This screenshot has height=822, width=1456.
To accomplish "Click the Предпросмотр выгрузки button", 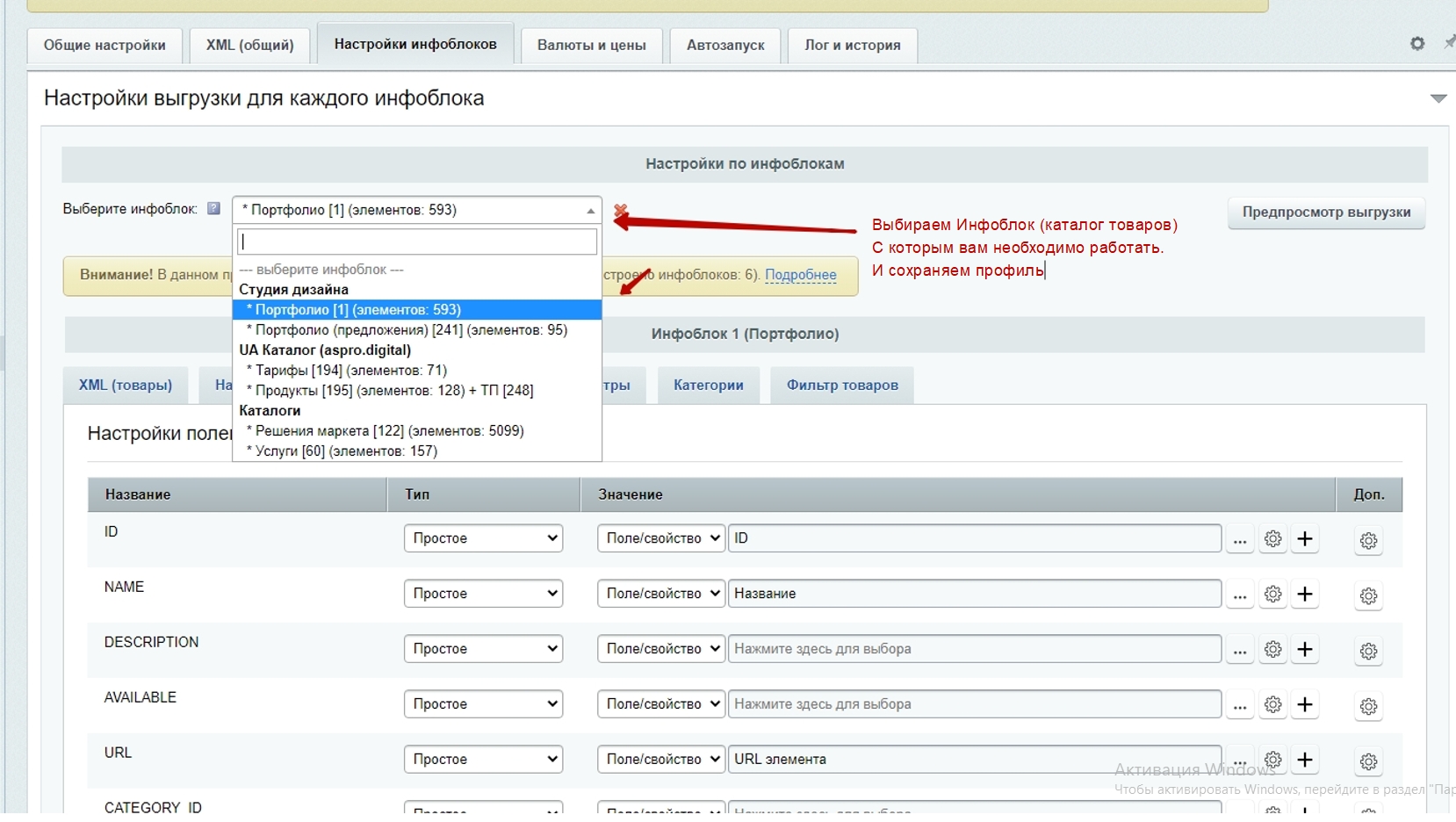I will 1325,213.
